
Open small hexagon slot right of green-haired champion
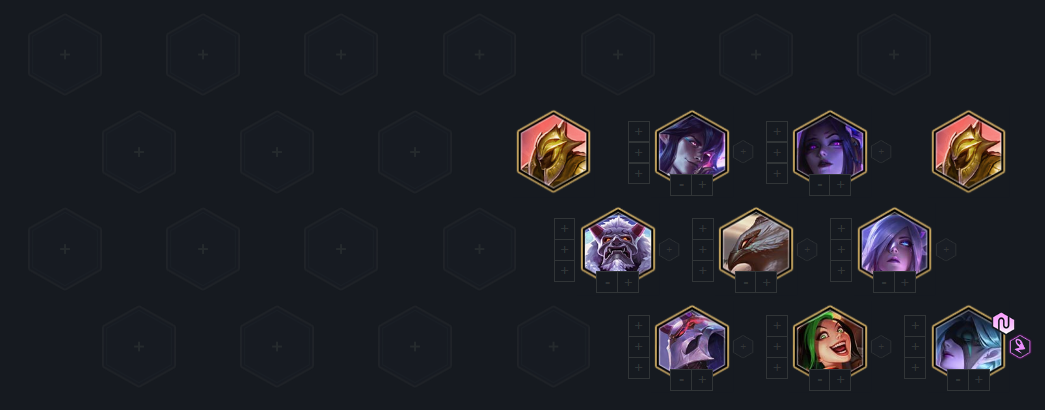(880, 347)
